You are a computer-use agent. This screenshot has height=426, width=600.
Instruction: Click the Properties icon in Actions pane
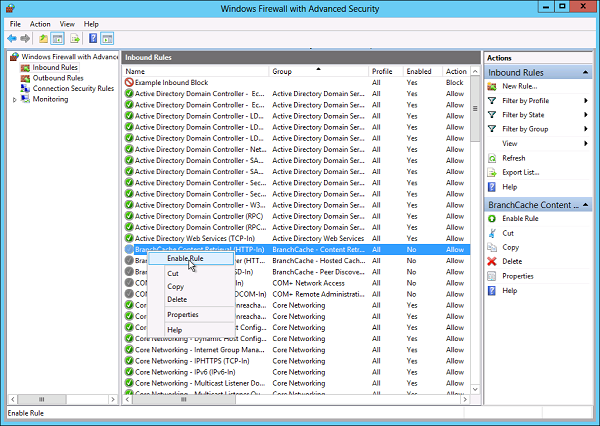492,276
